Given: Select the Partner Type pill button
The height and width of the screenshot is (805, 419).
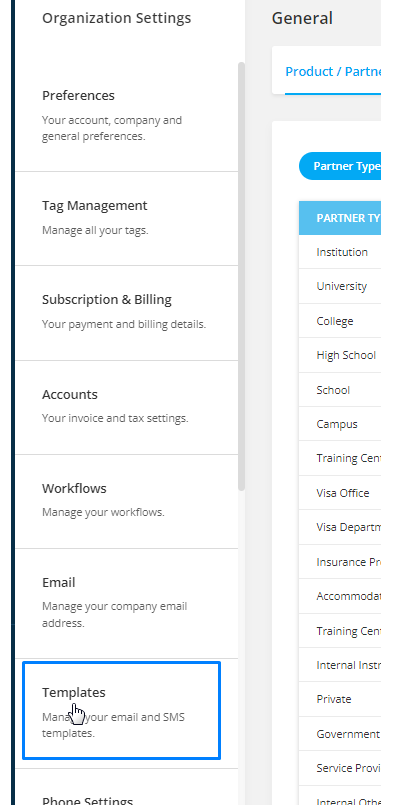Looking at the screenshot, I should coord(340,166).
